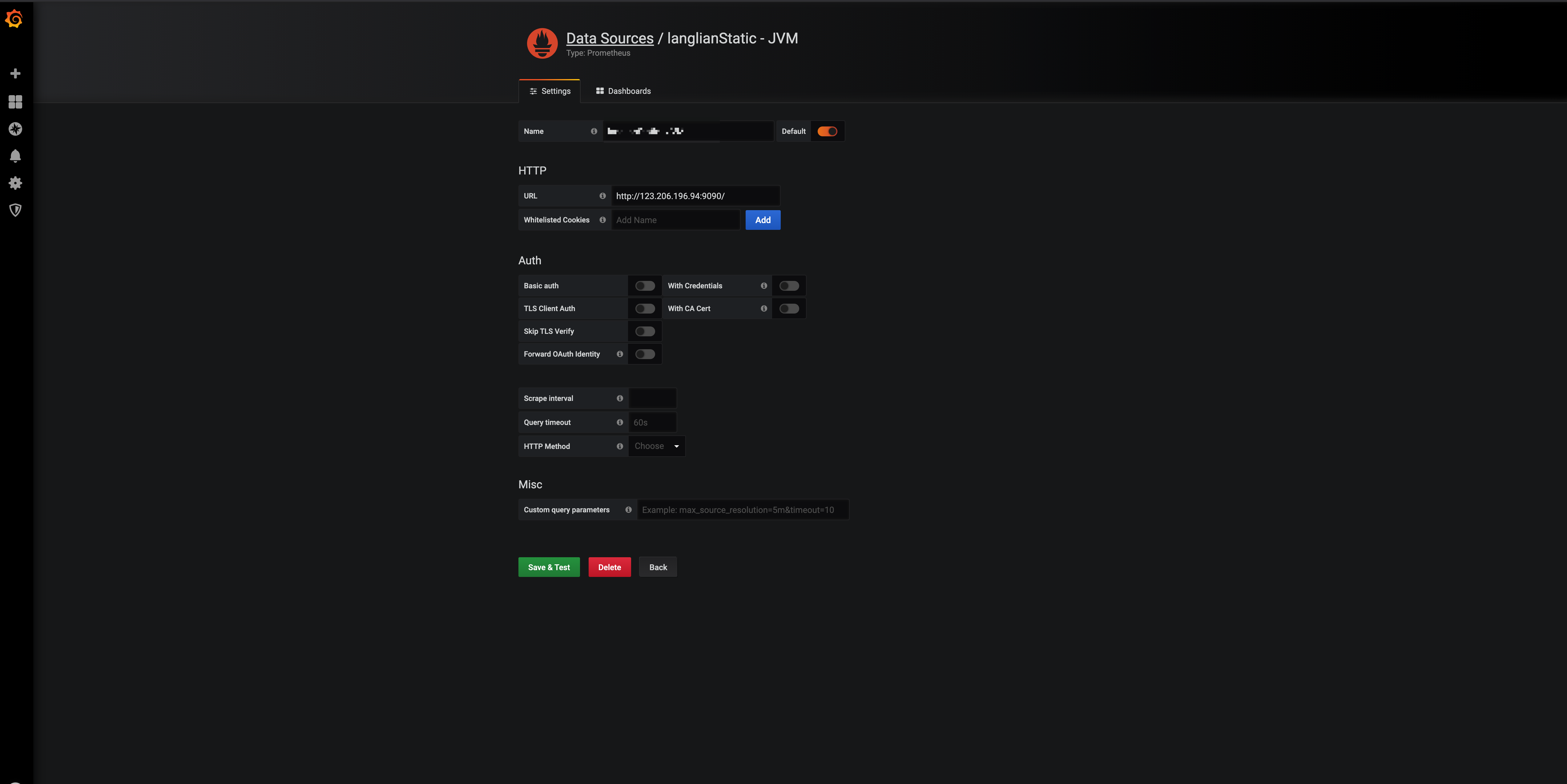Click the "Misc" section heading

pos(530,484)
